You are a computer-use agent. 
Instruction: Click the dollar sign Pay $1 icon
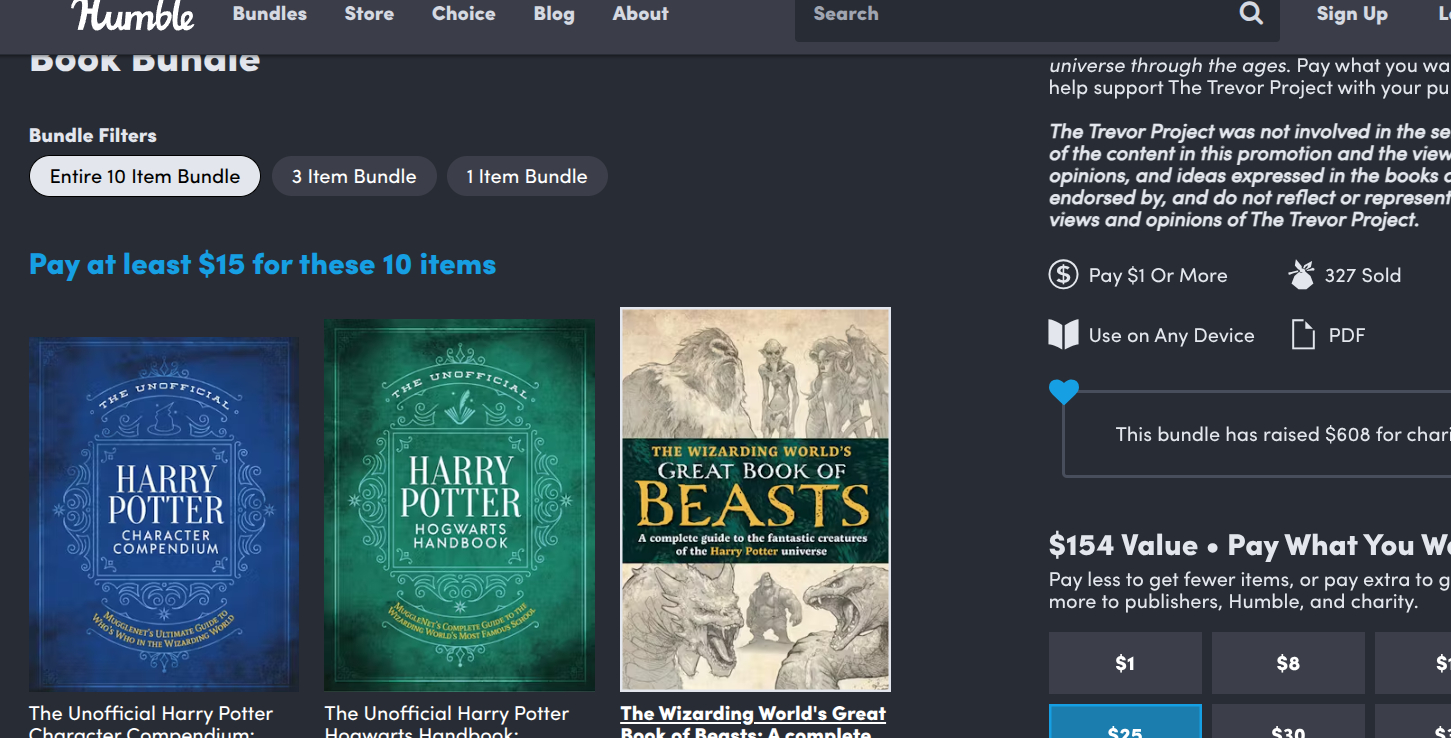point(1063,275)
